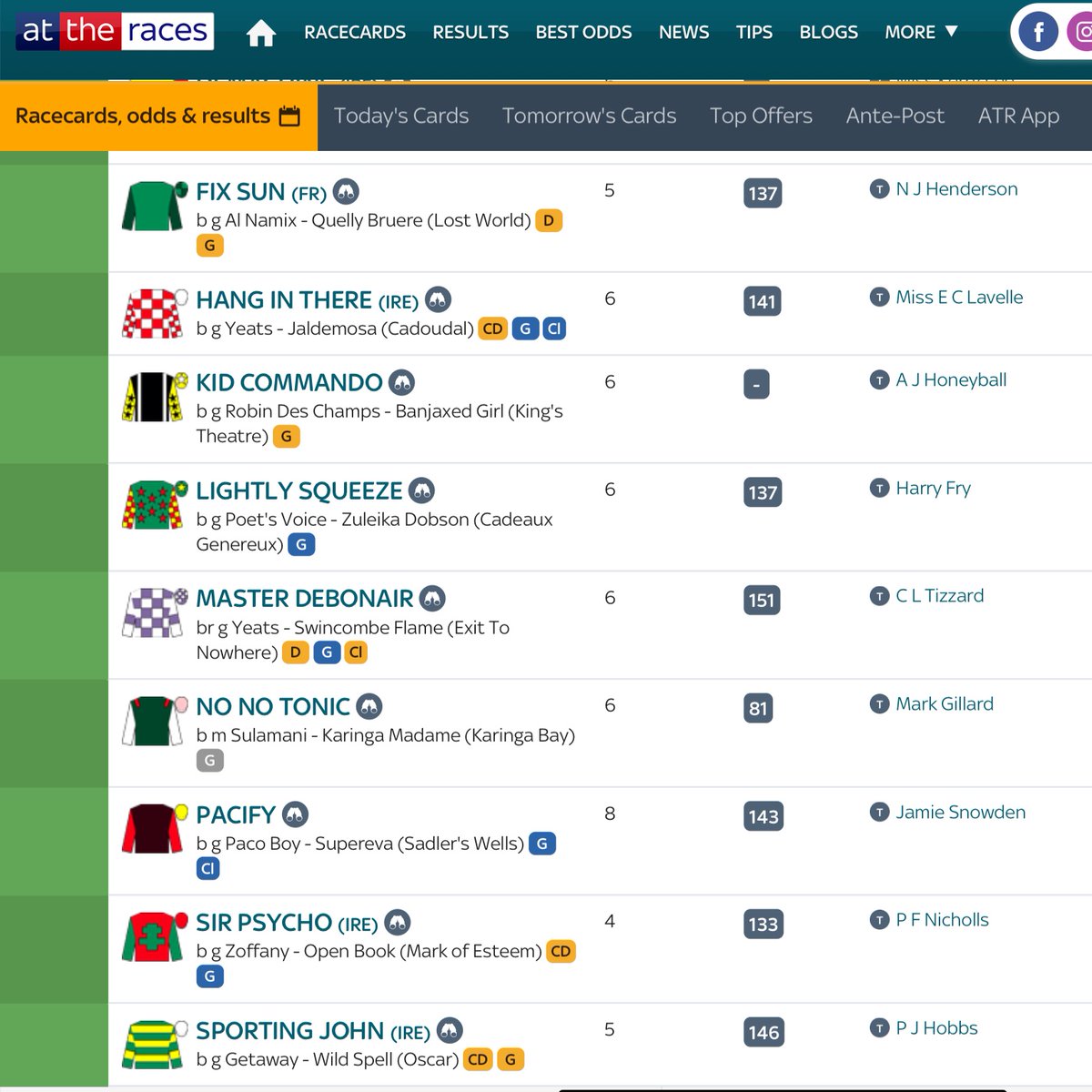Open BEST ODDS in top navigation
This screenshot has width=1092, height=1092.
(x=583, y=33)
